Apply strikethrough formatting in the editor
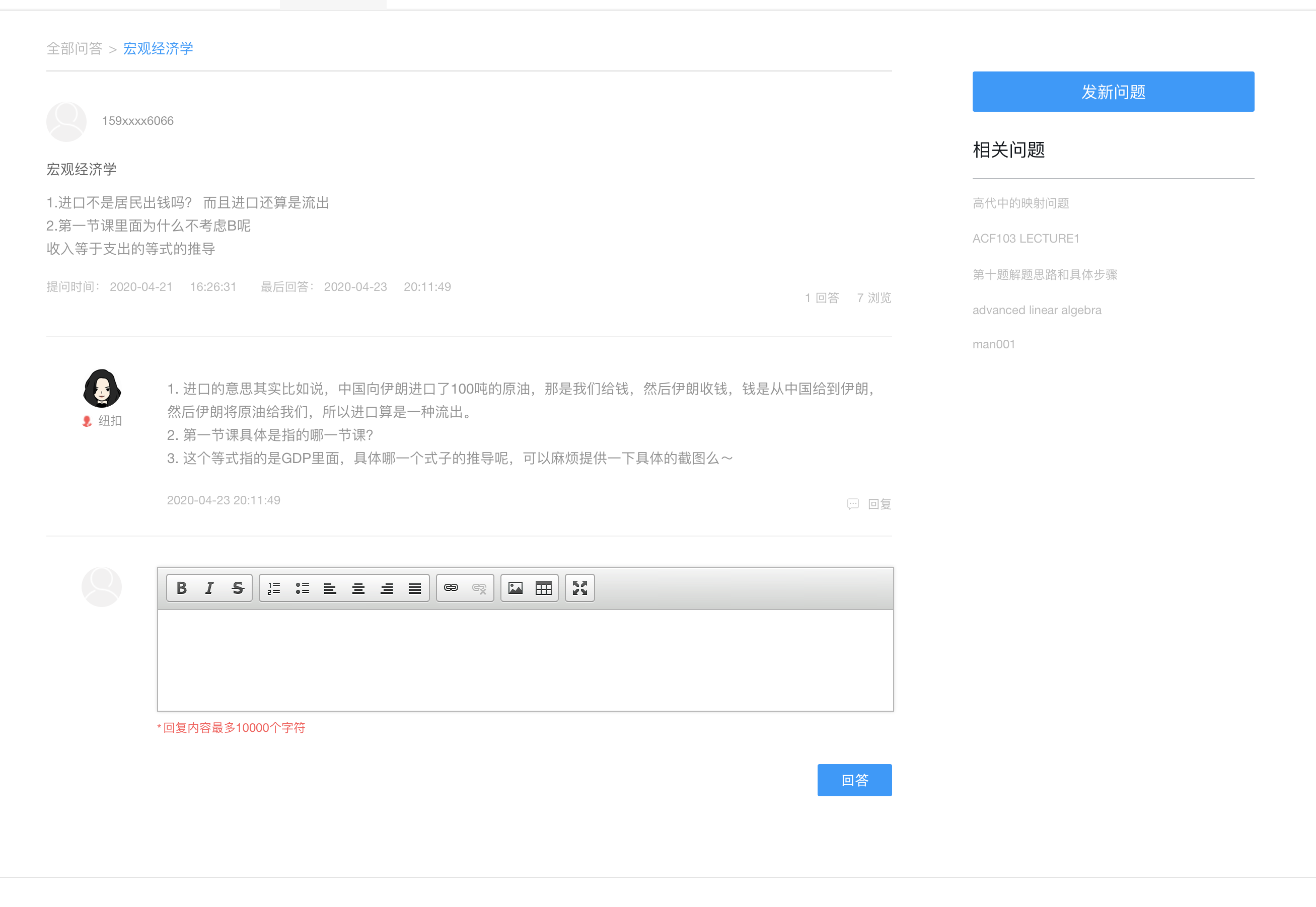The height and width of the screenshot is (907, 1316). point(238,587)
